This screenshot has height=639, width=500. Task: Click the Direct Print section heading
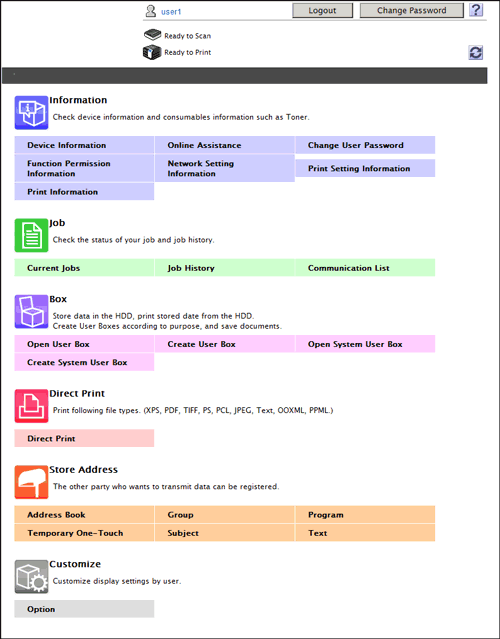[77, 394]
